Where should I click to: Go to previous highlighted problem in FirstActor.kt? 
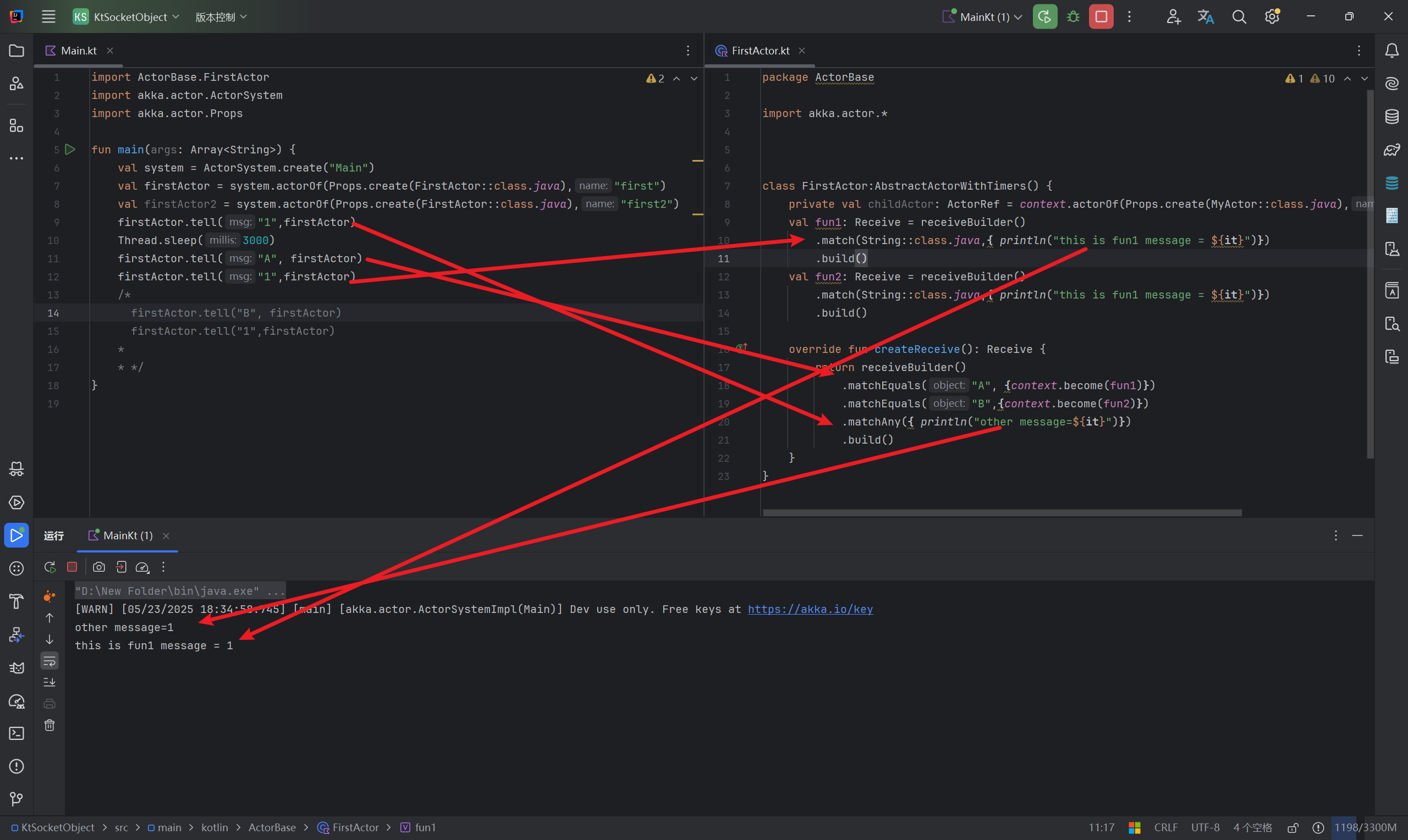tap(1347, 79)
